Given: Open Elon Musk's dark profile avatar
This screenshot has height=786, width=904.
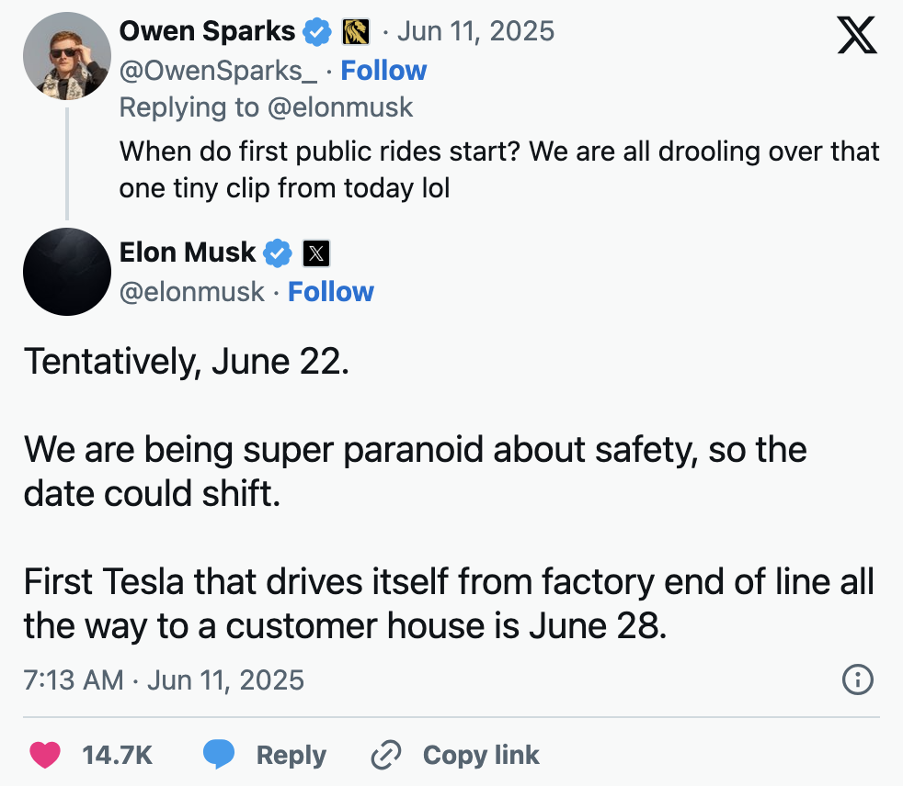Looking at the screenshot, I should tap(67, 272).
